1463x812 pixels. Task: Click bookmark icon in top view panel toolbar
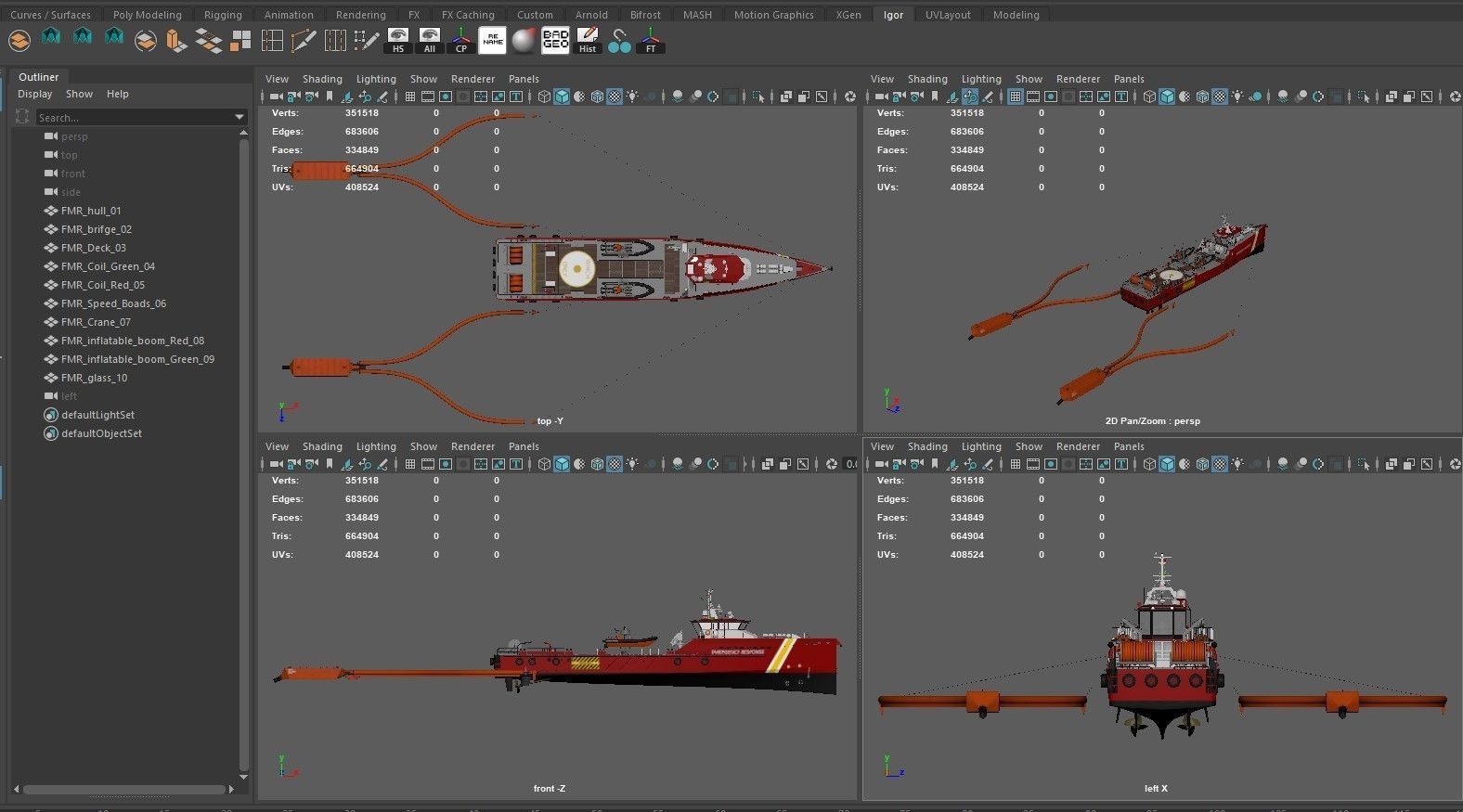[329, 97]
